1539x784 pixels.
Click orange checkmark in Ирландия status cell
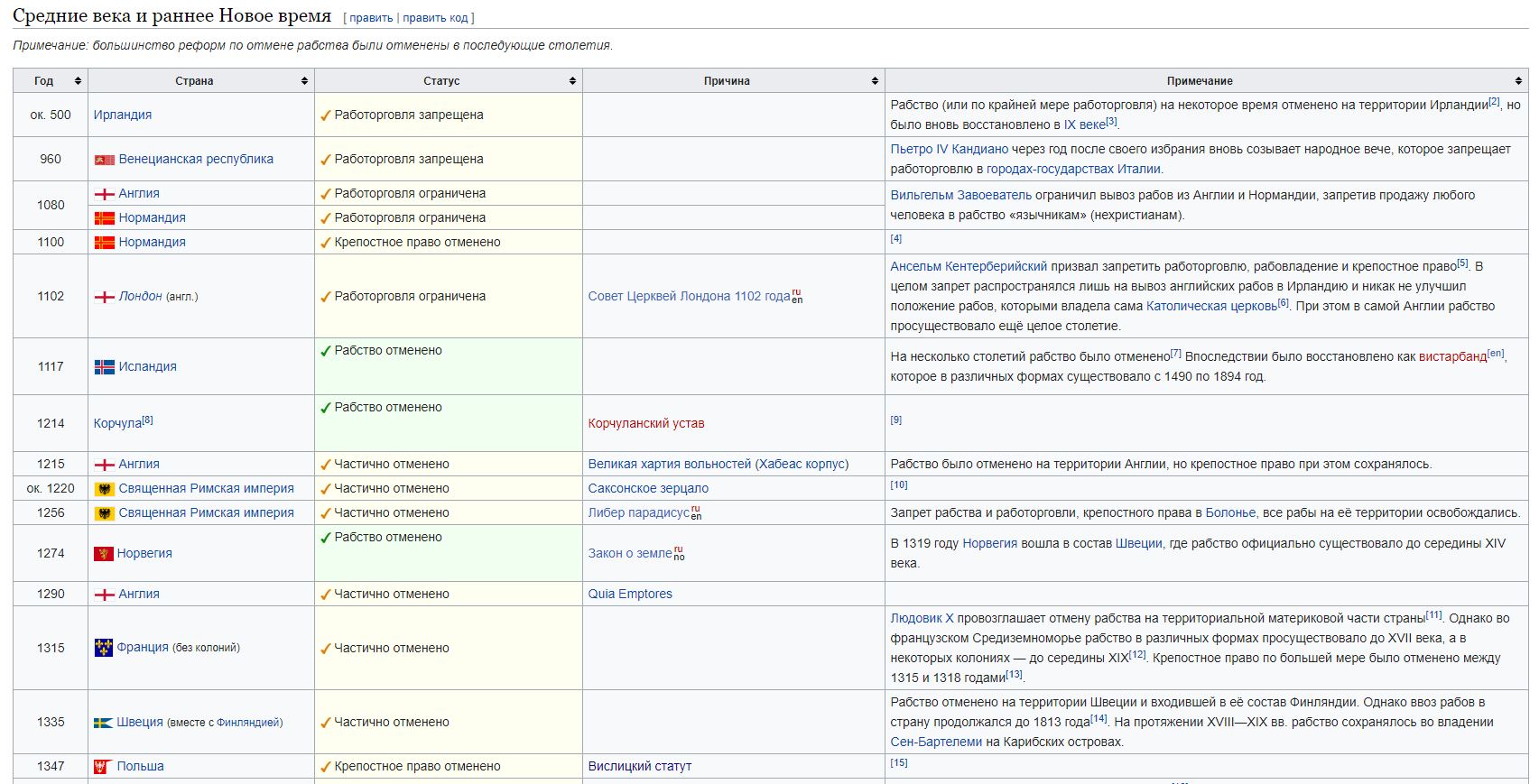point(326,115)
